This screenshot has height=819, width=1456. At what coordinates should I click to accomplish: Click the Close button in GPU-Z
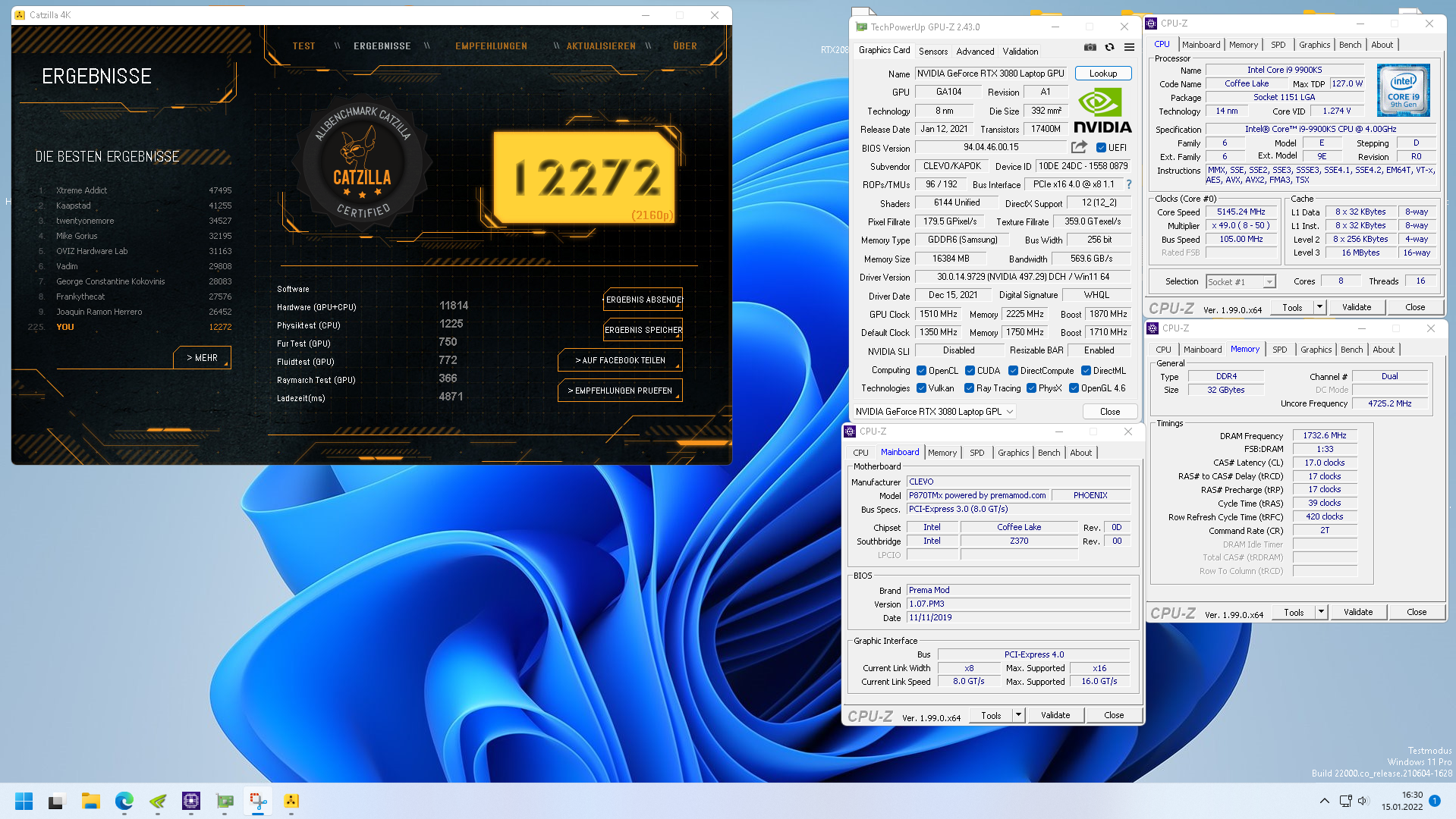point(1109,412)
